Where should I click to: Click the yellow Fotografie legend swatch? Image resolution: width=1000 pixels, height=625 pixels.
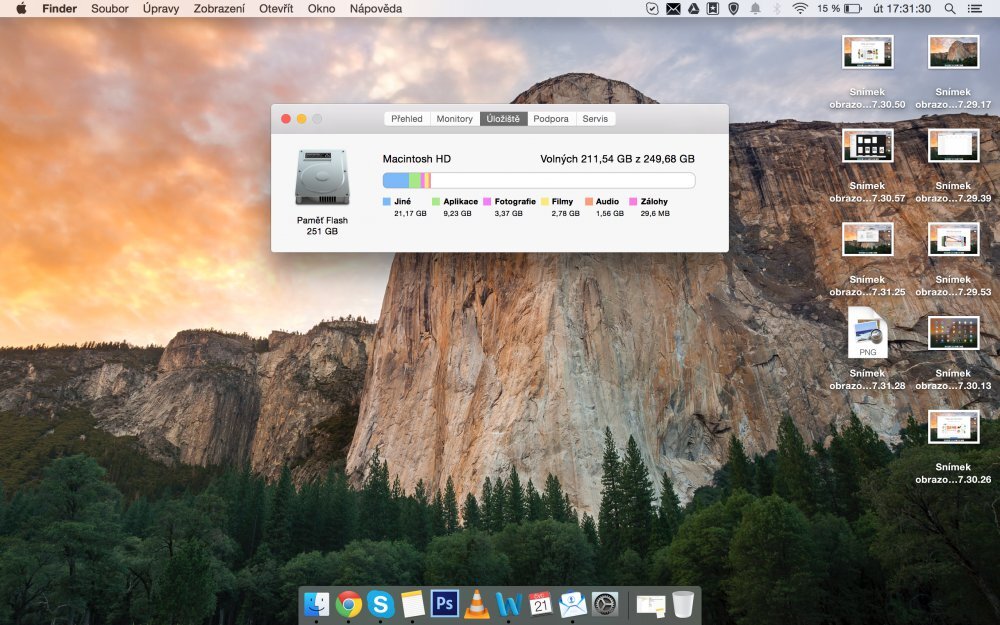pyautogui.click(x=488, y=201)
